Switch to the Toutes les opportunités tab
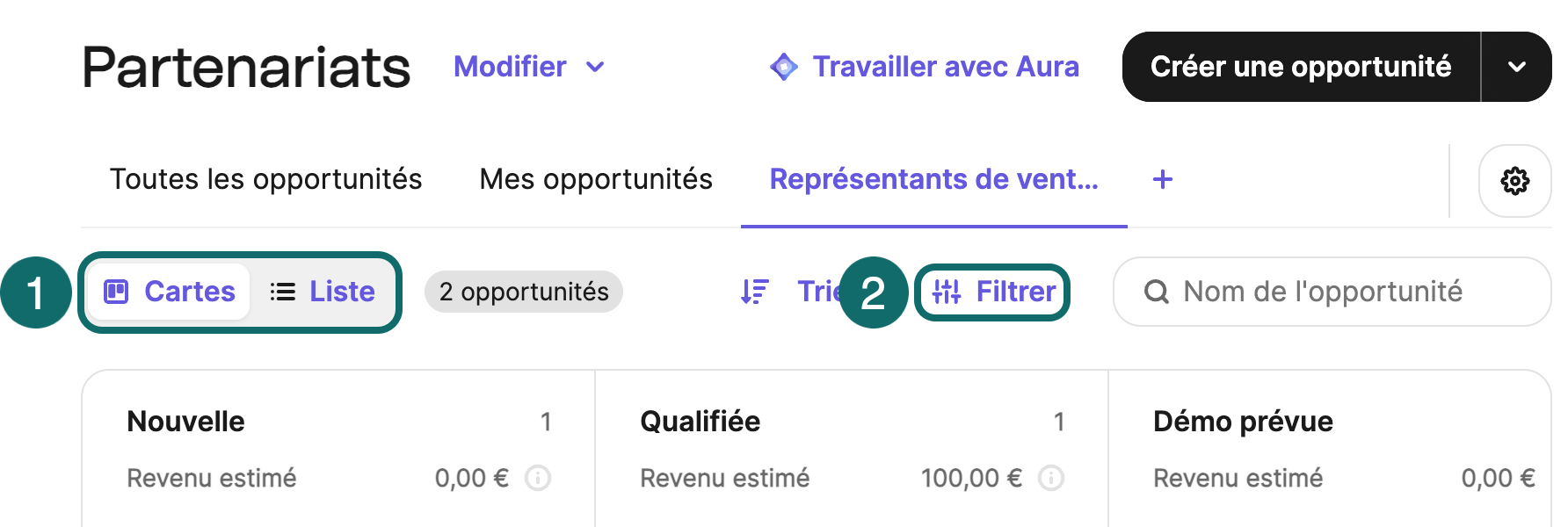Screen dimensions: 1568x527 tap(265, 179)
